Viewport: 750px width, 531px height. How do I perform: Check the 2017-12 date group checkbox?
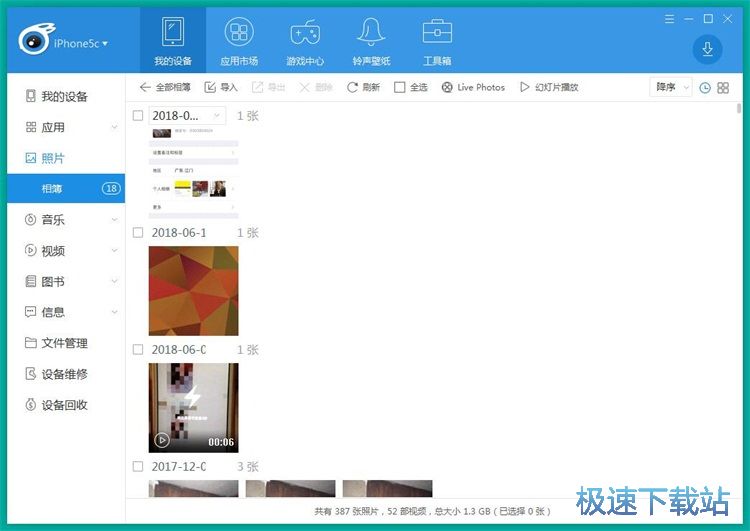click(138, 467)
